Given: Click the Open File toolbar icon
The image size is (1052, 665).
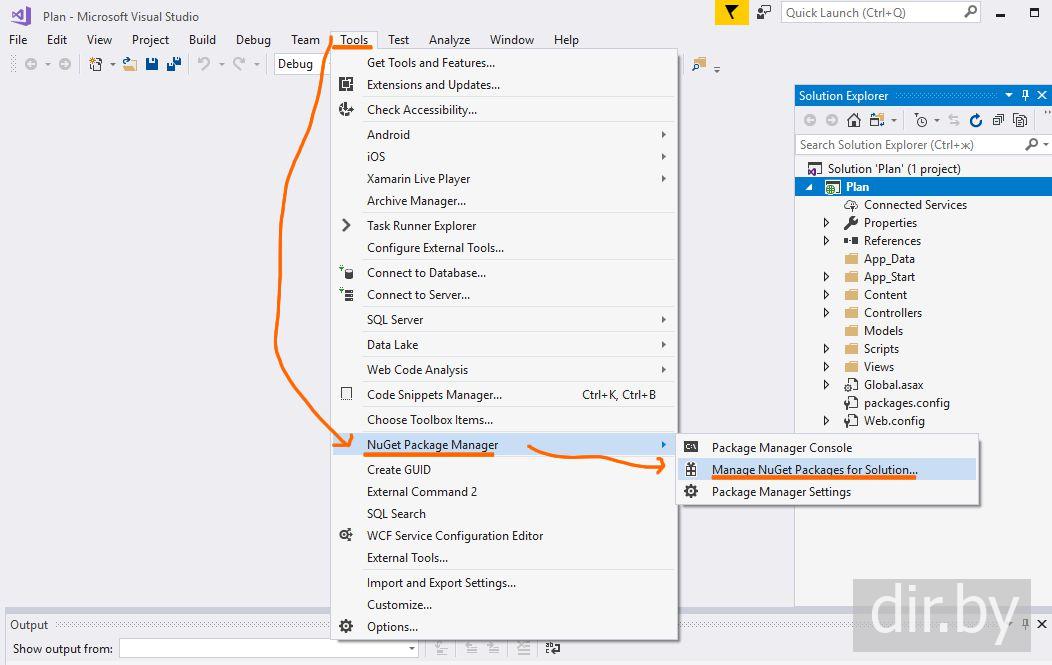Looking at the screenshot, I should tap(130, 64).
